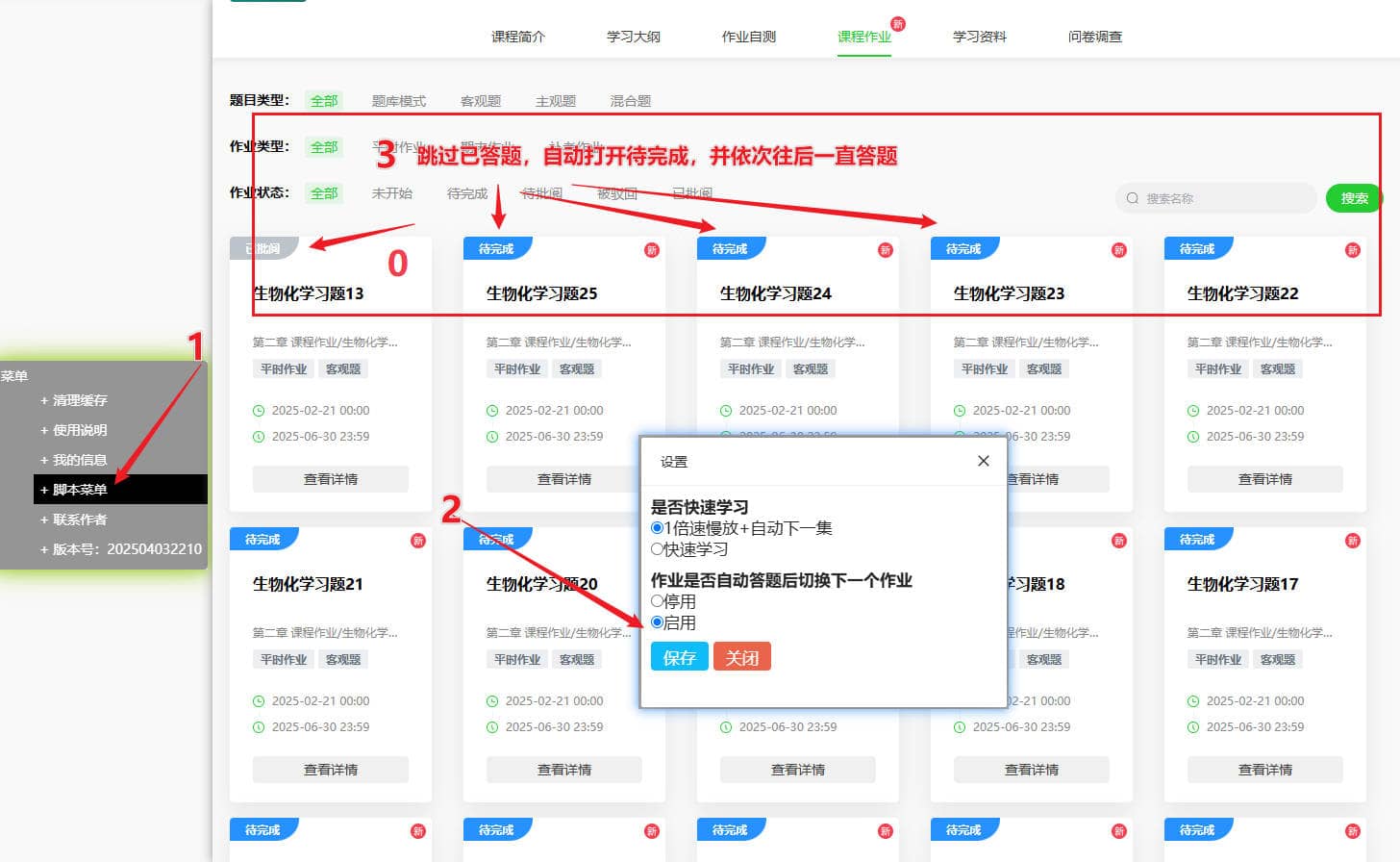The width and height of the screenshot is (1400, 862).
Task: Click the plus icon beside 使用说明
Action: click(43, 430)
